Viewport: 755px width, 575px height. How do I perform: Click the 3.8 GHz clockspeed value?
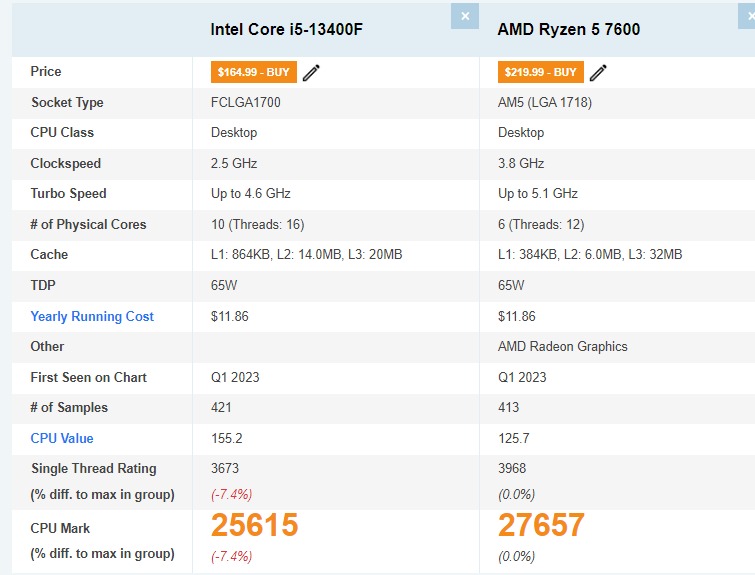[x=521, y=163]
